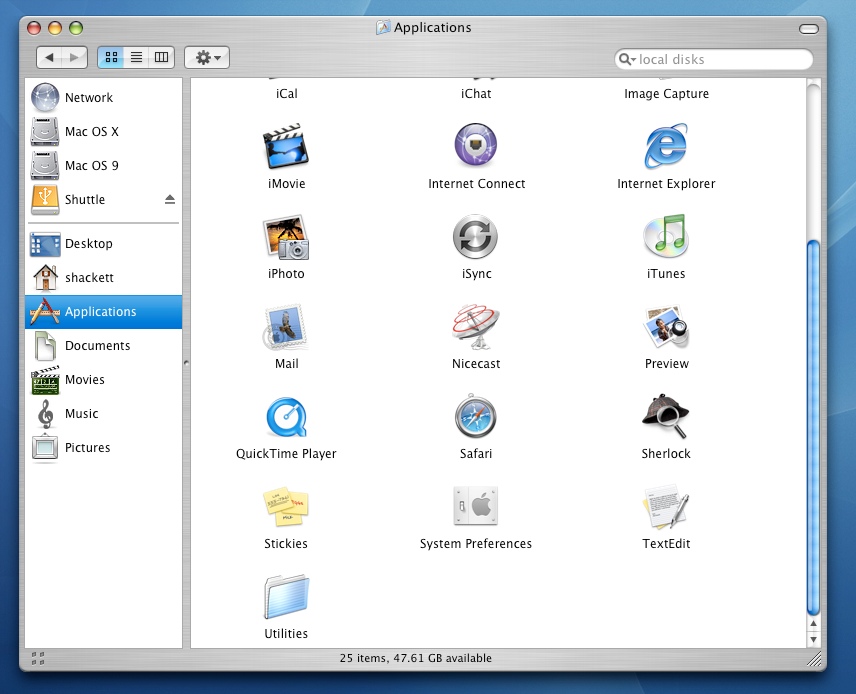
Task: Click the Nicecast satellite dish icon
Action: pos(475,327)
